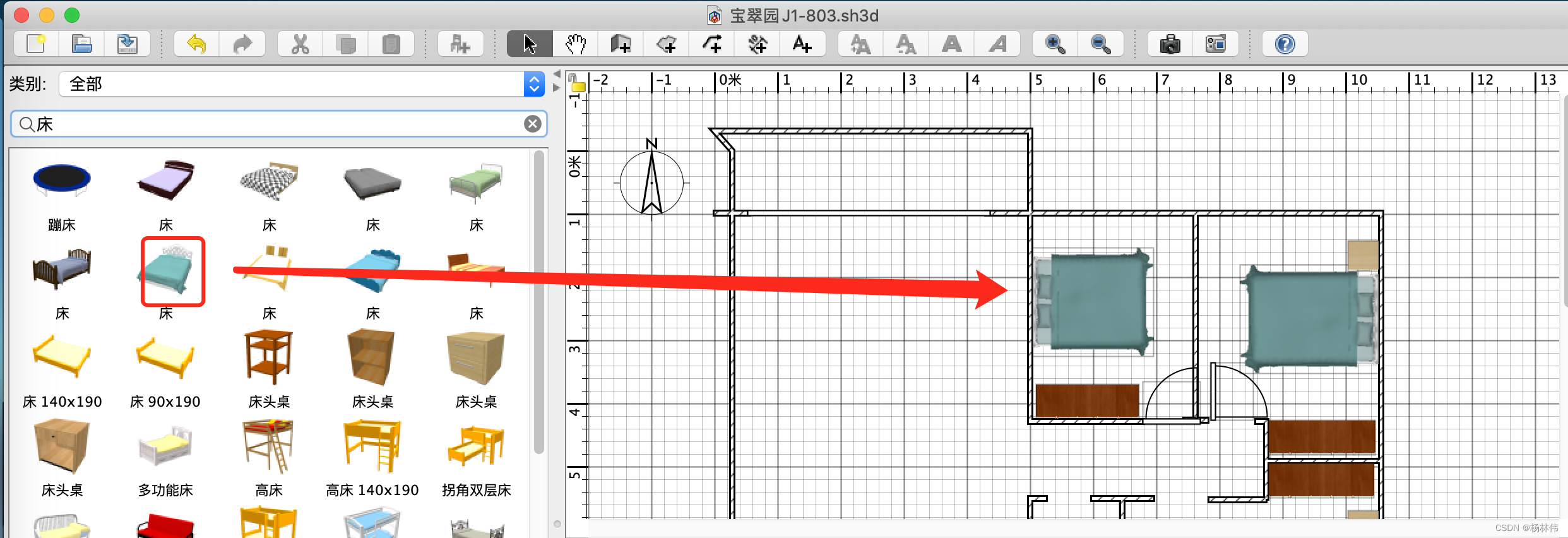Create a new home file
Viewport: 1568px width, 538px height.
[x=37, y=44]
